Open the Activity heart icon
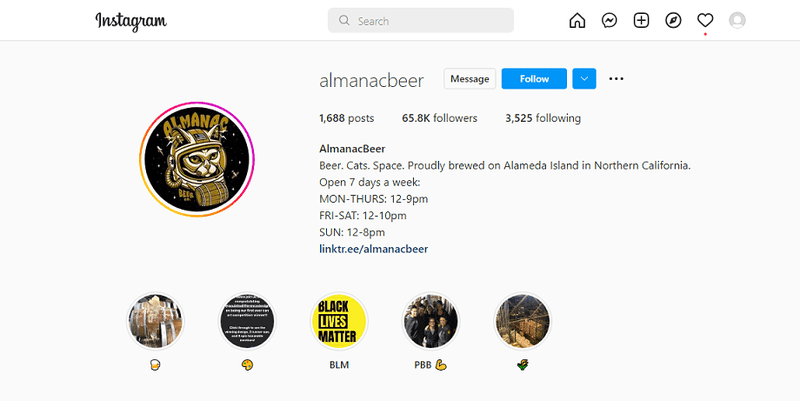The width and height of the screenshot is (800, 401). click(705, 20)
